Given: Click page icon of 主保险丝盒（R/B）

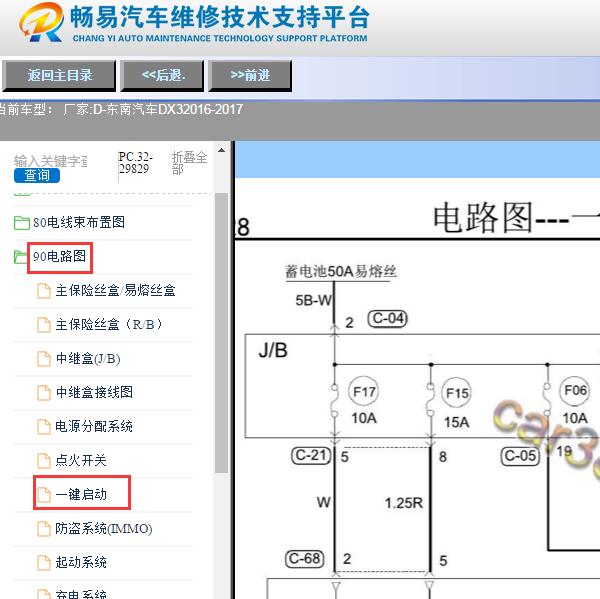Looking at the screenshot, I should (x=44, y=325).
